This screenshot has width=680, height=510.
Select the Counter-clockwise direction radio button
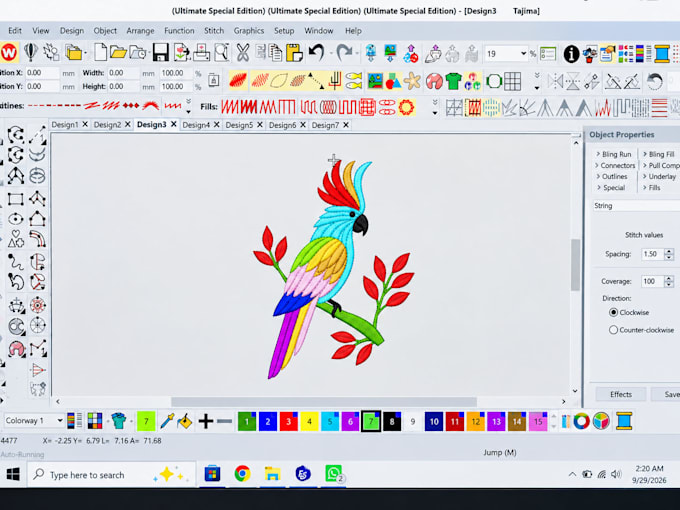[x=613, y=330]
